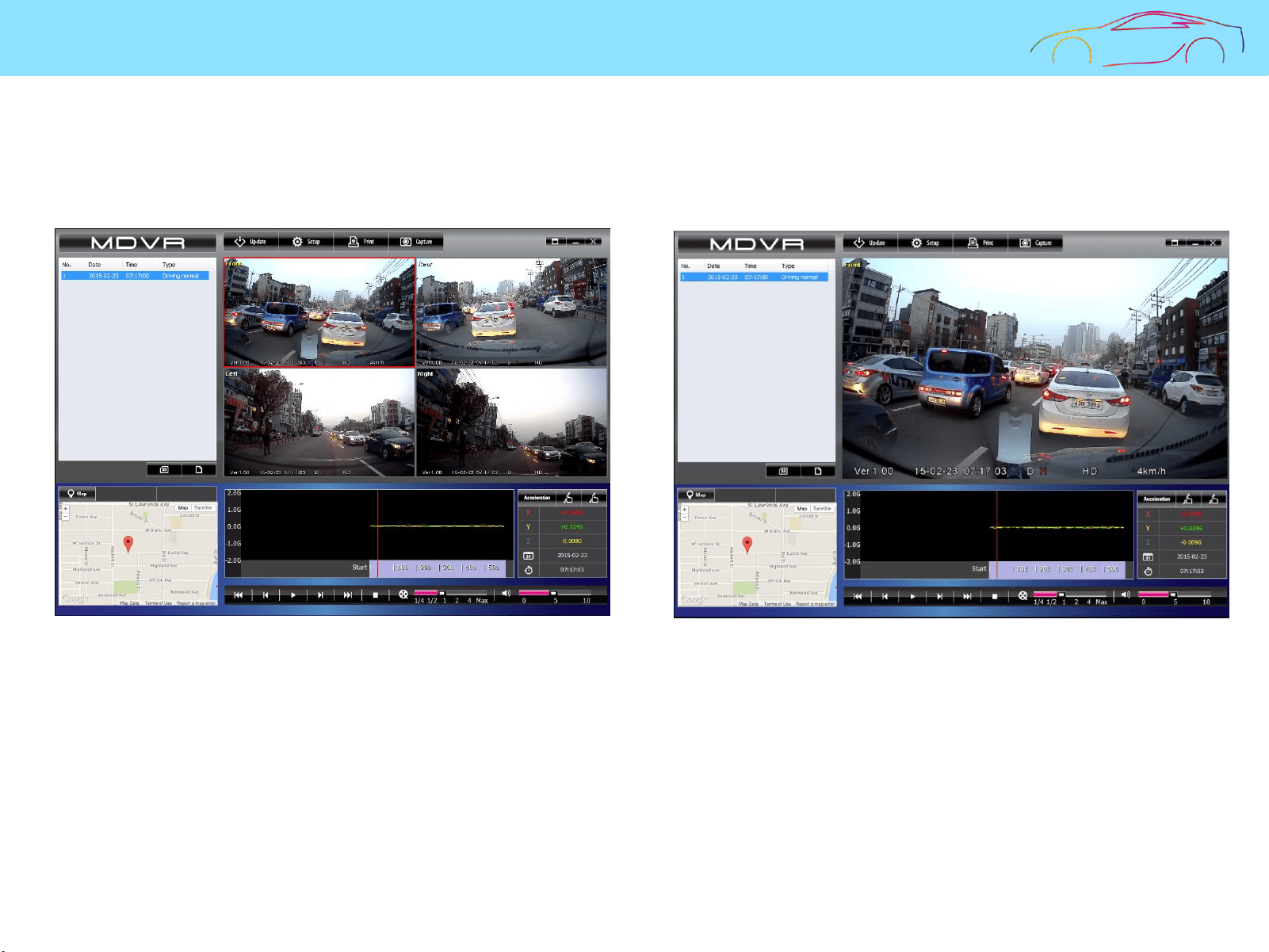The height and width of the screenshot is (952, 1269).
Task: Click the film reel speed icon in quad-view
Action: pyautogui.click(x=403, y=595)
